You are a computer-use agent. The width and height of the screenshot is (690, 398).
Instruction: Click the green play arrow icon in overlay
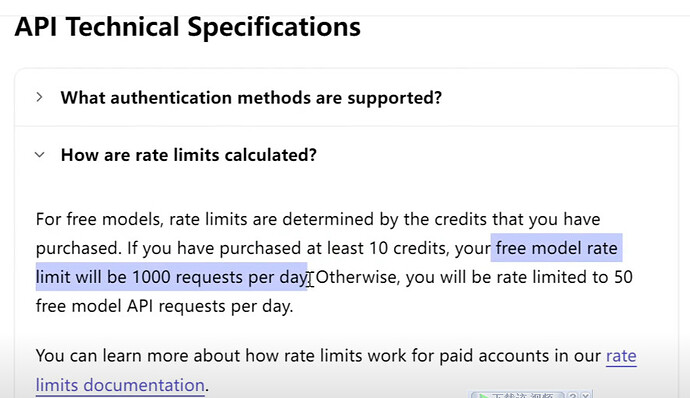tap(484, 396)
